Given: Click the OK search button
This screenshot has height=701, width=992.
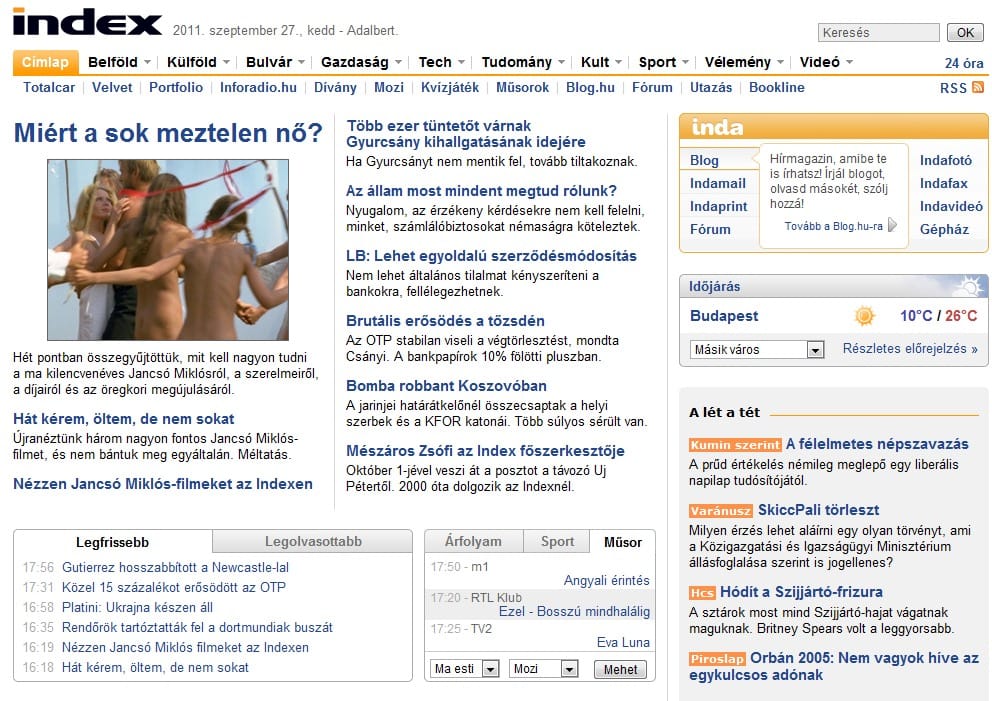Looking at the screenshot, I should tap(965, 32).
